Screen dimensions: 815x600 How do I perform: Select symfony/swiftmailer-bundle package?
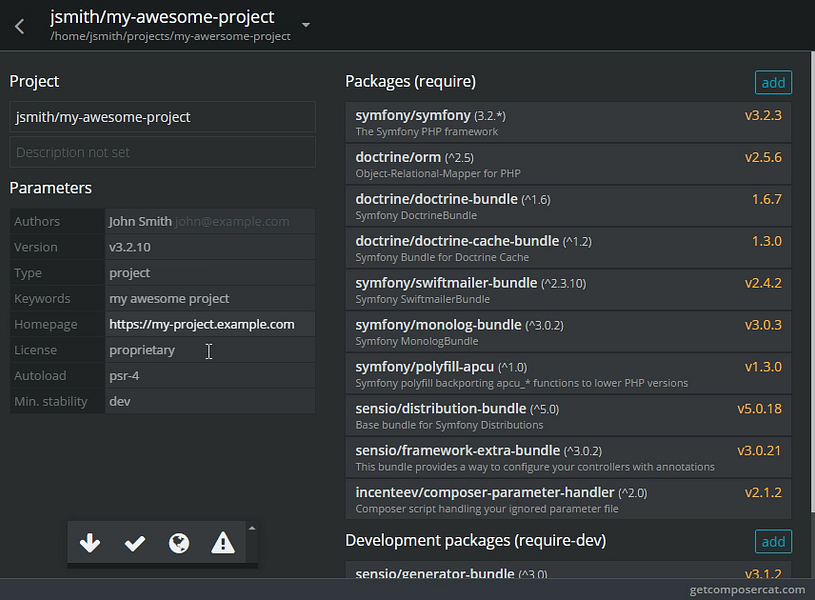pyautogui.click(x=568, y=290)
